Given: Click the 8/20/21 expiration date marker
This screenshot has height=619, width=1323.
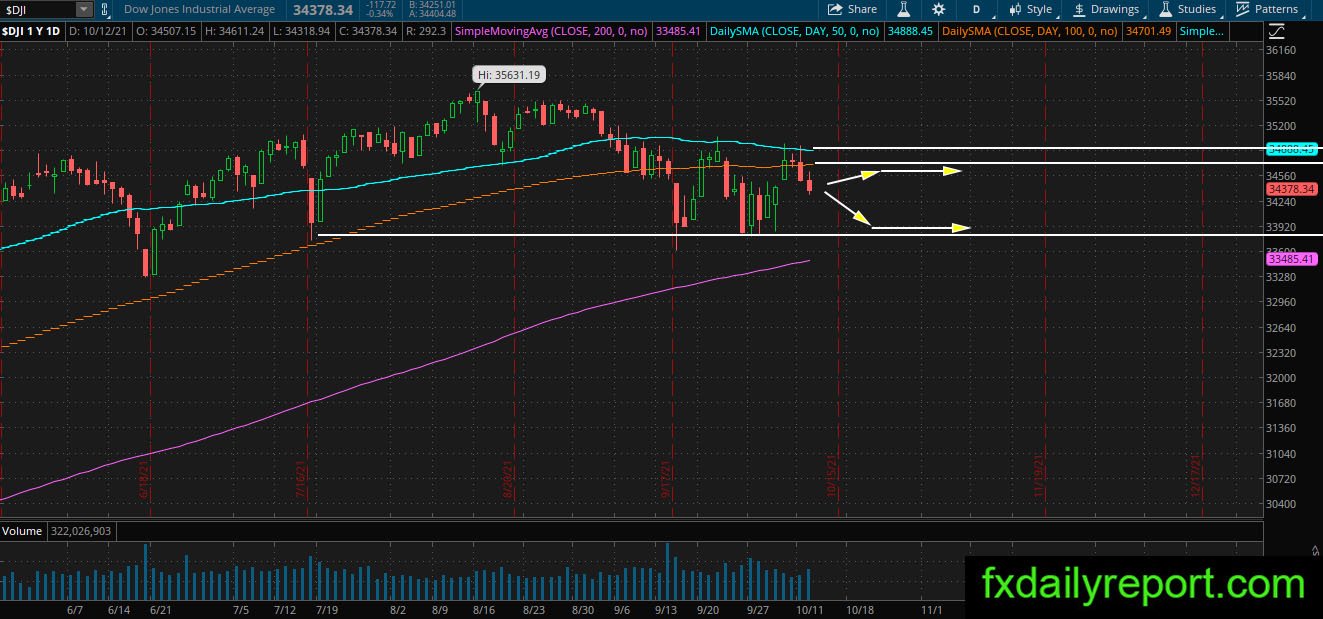Looking at the screenshot, I should coord(508,476).
